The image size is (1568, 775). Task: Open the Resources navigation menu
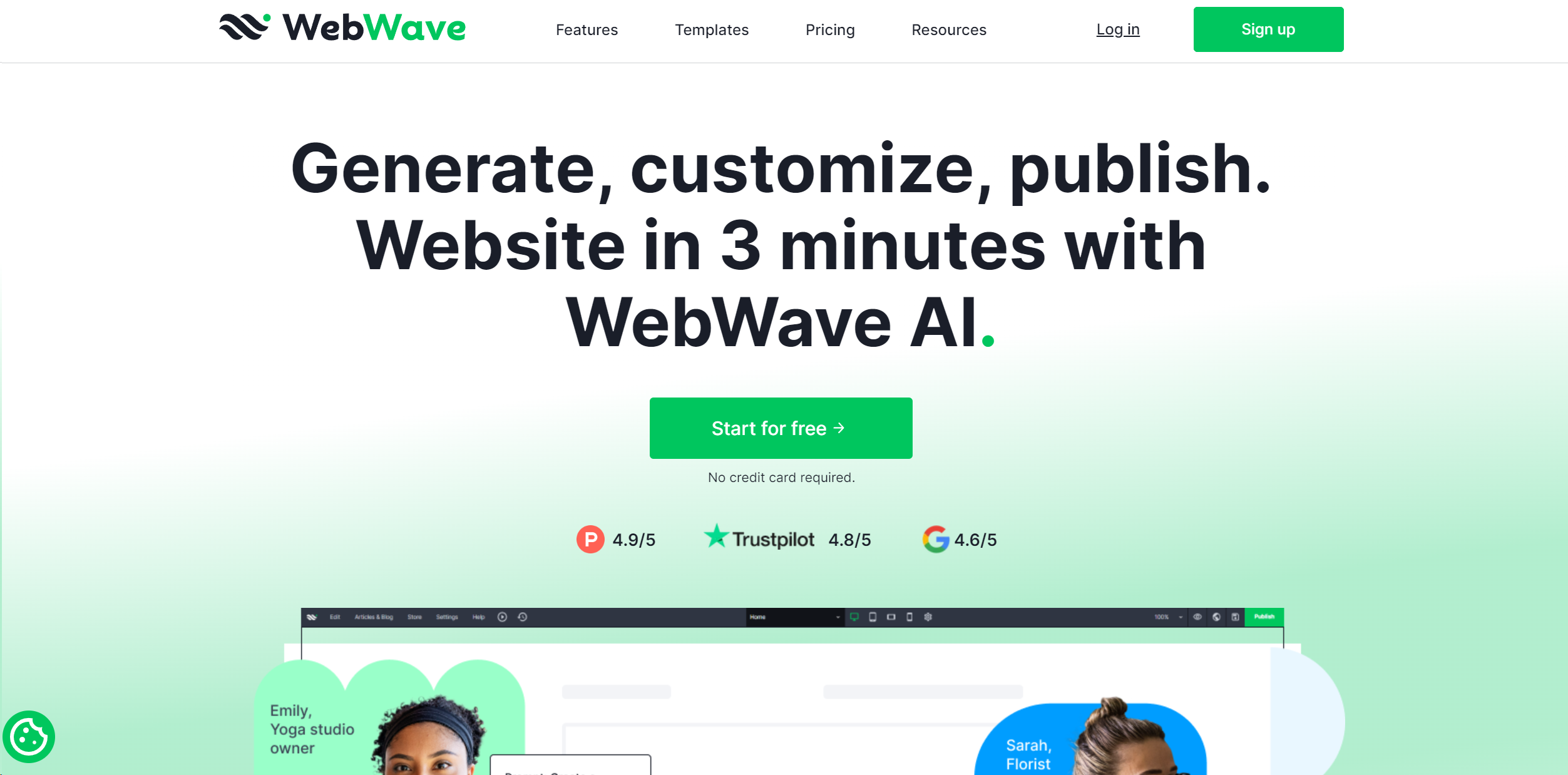(x=949, y=29)
